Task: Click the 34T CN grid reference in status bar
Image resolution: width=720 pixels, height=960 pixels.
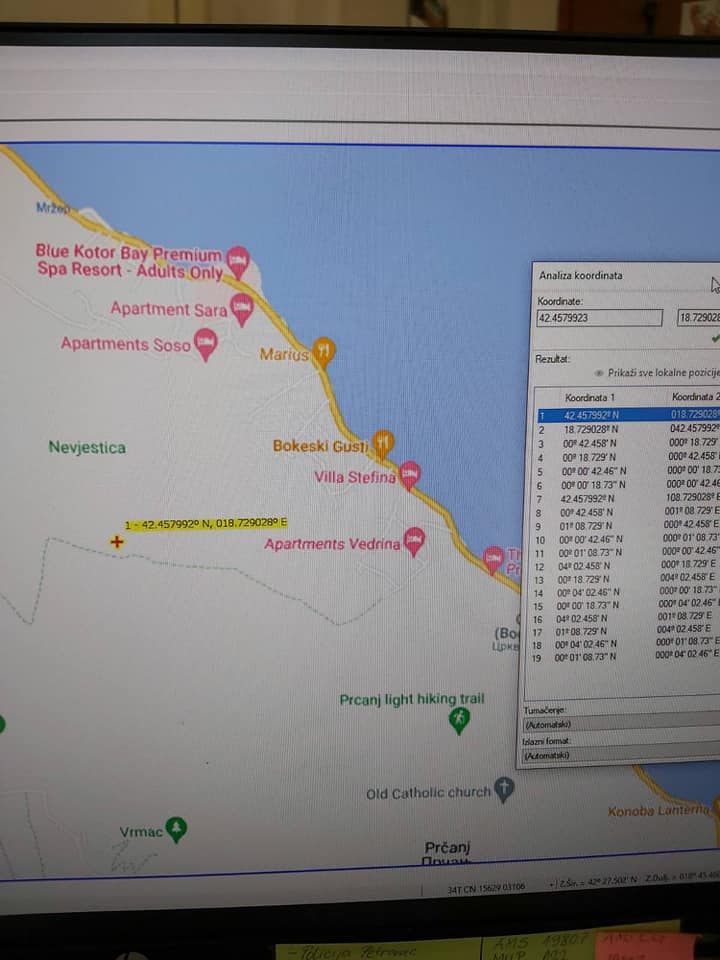Action: [486, 886]
